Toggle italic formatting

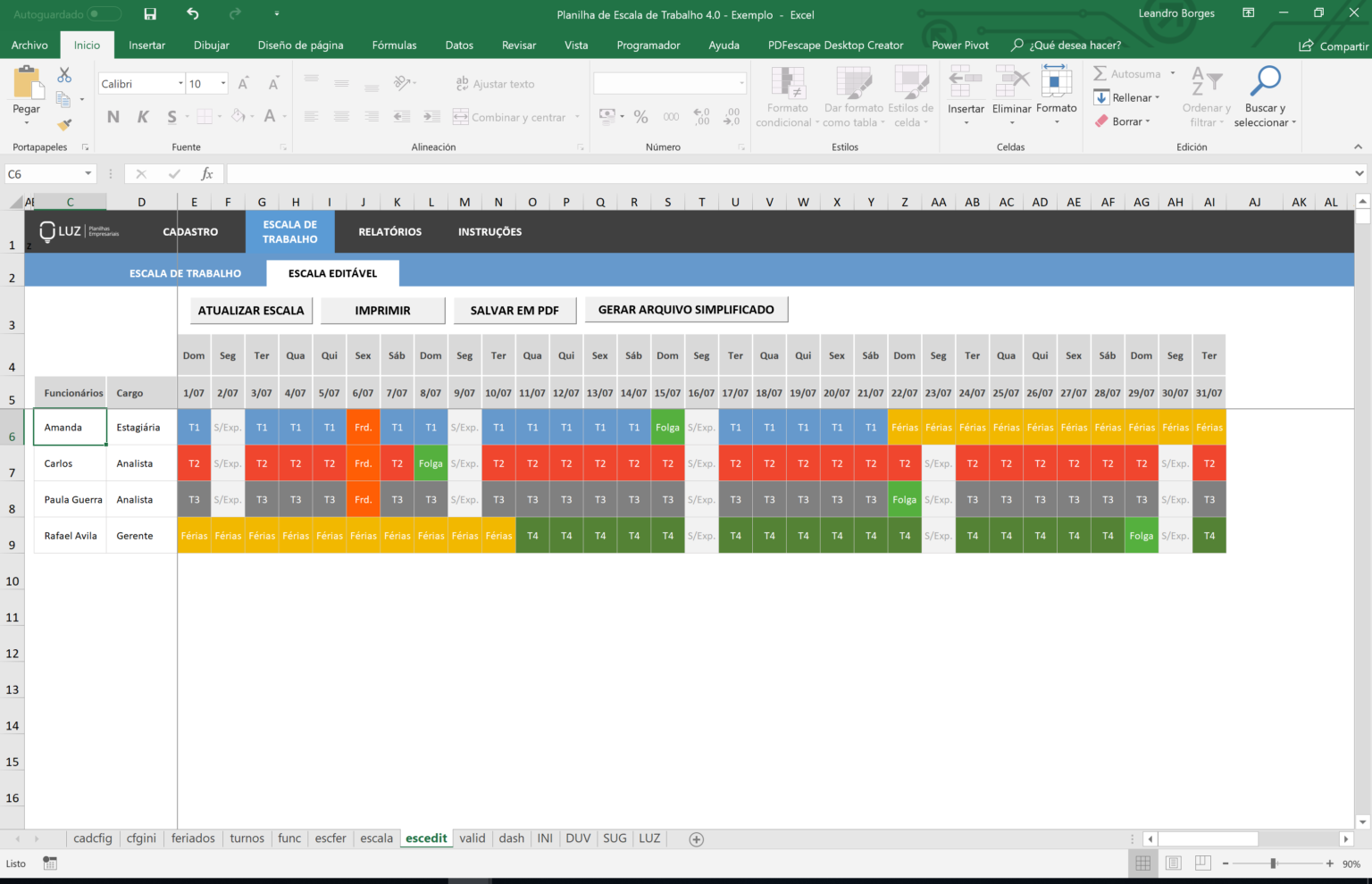[143, 116]
